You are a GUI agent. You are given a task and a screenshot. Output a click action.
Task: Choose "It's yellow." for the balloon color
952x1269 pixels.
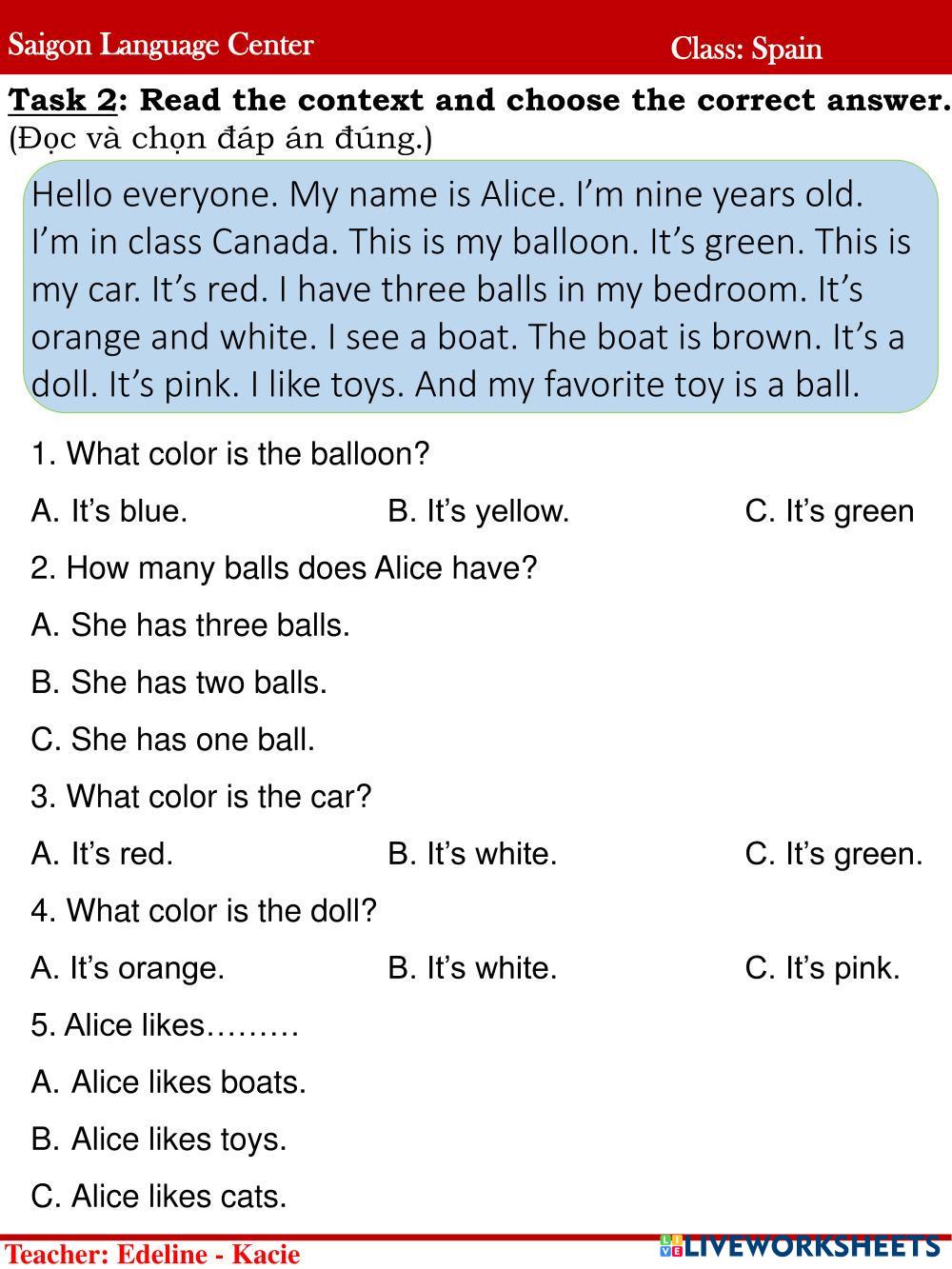click(x=478, y=511)
